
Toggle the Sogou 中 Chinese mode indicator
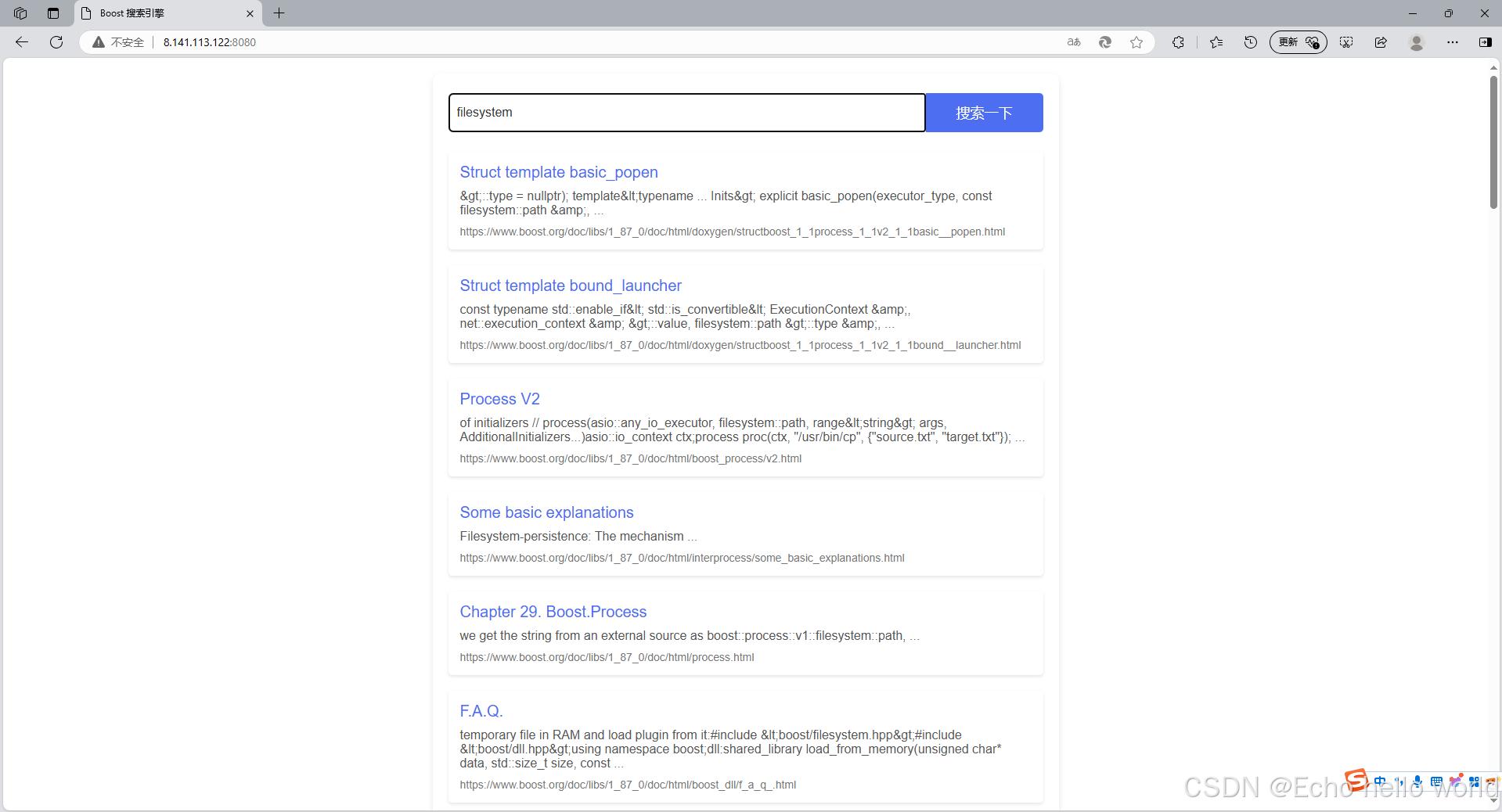[1379, 781]
